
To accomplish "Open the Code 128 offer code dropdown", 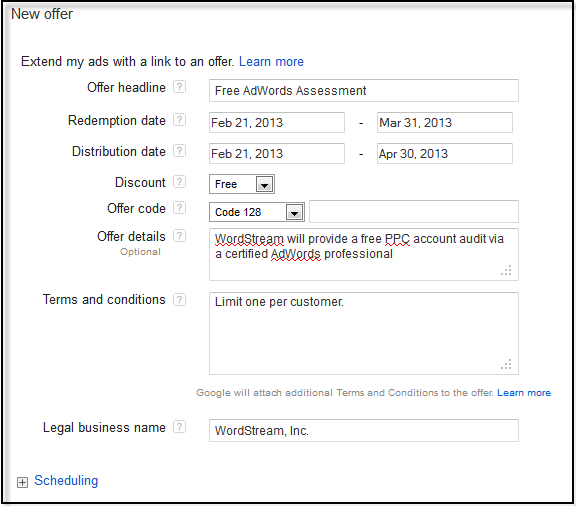I will tap(257, 212).
